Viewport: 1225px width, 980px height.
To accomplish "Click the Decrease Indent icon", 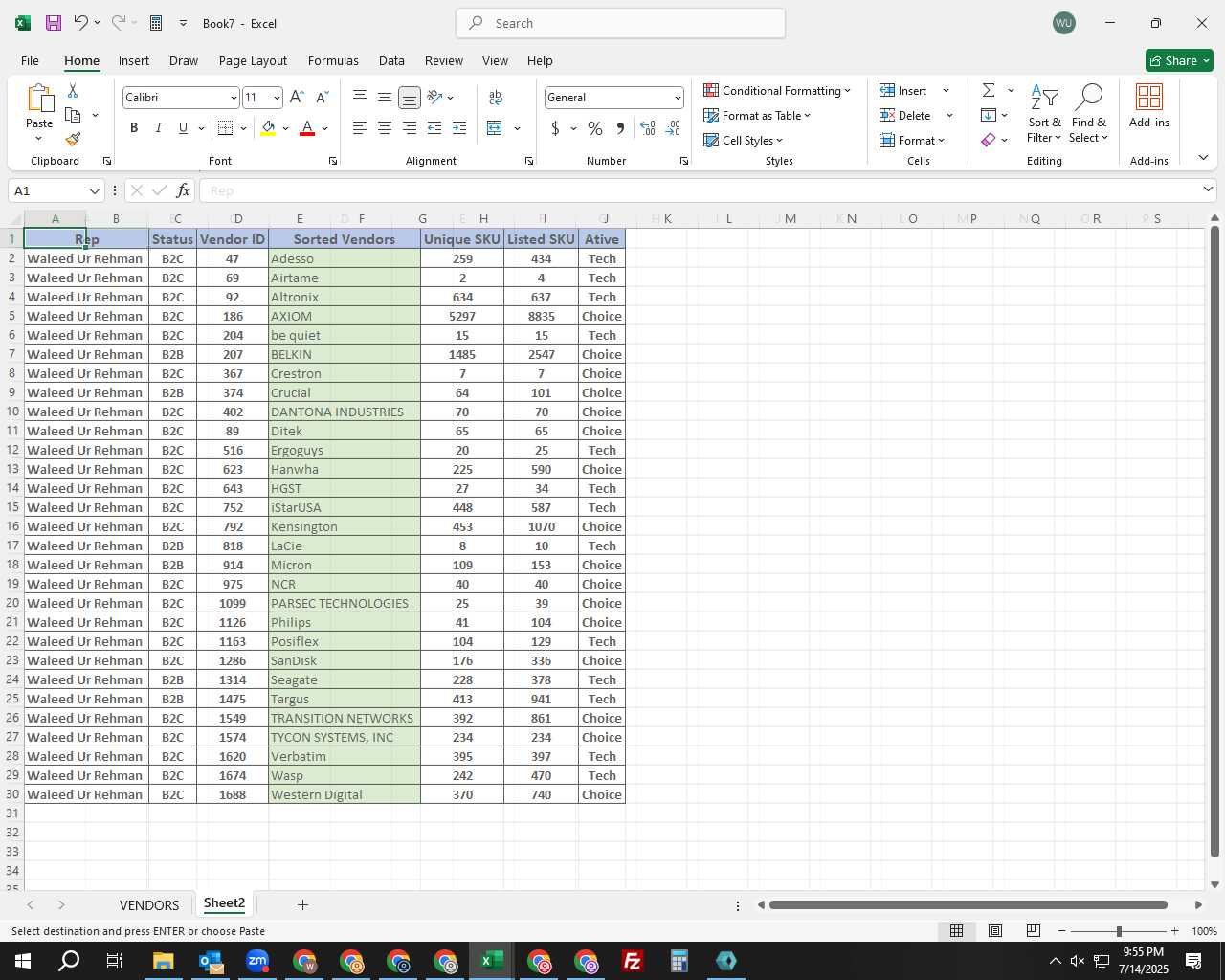I will tap(434, 127).
